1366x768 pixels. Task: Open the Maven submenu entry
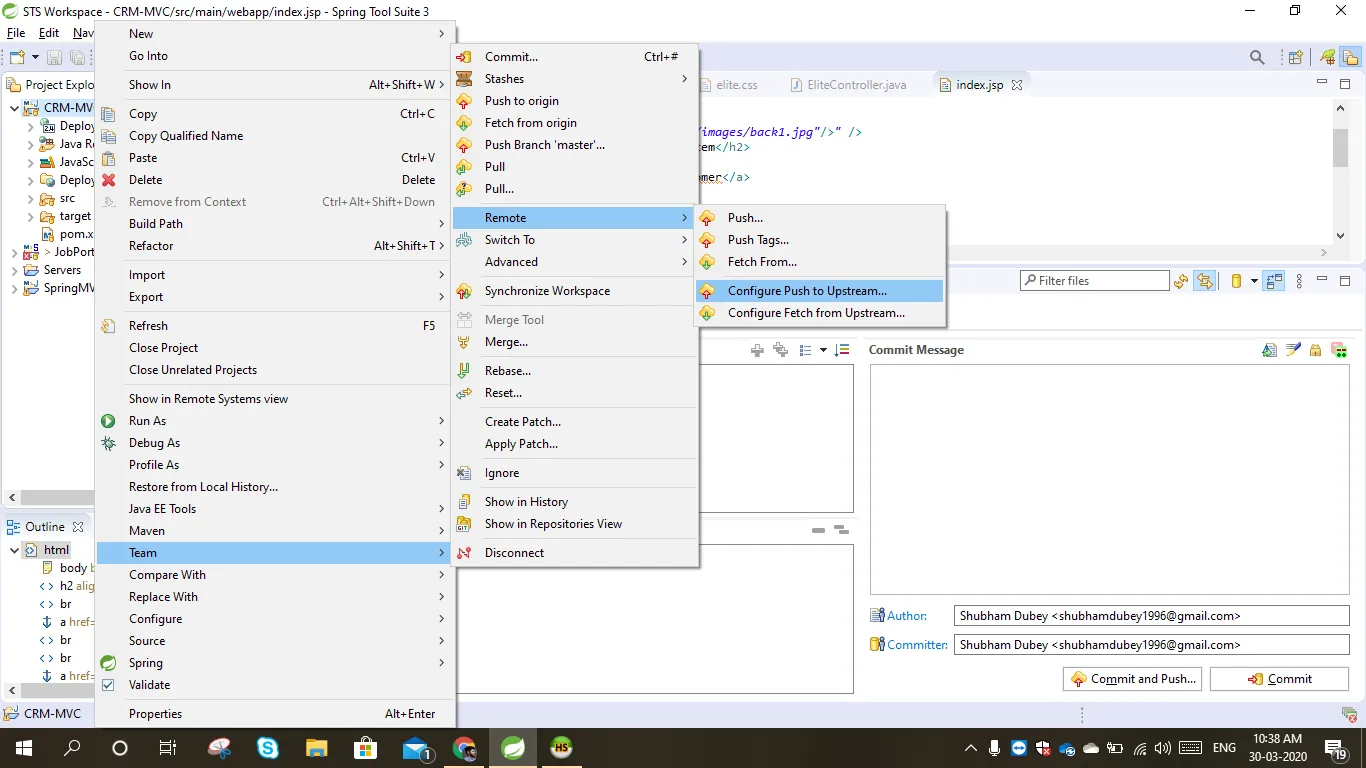click(275, 531)
